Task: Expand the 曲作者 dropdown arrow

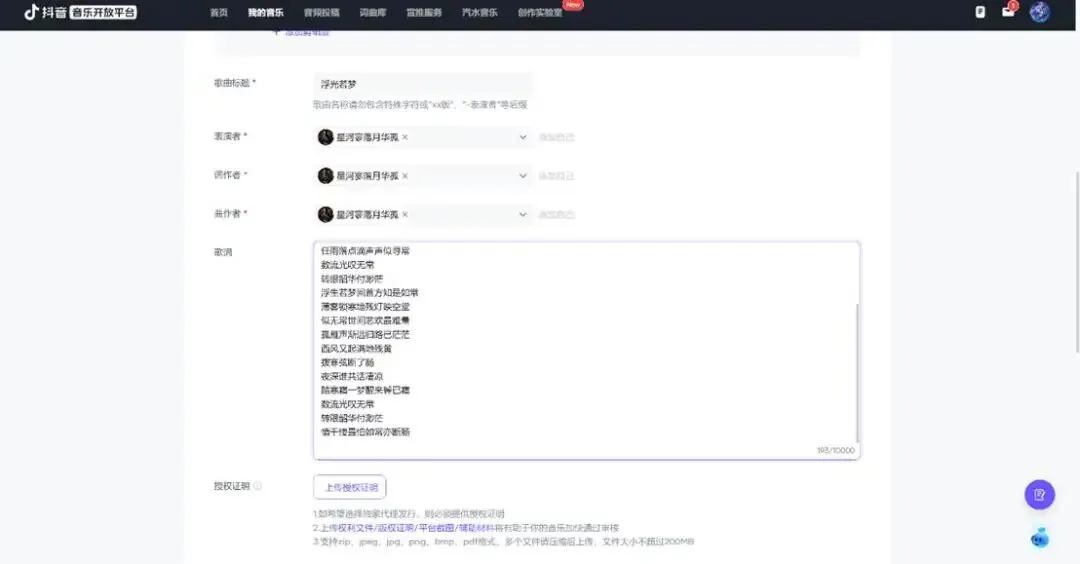Action: click(x=523, y=214)
